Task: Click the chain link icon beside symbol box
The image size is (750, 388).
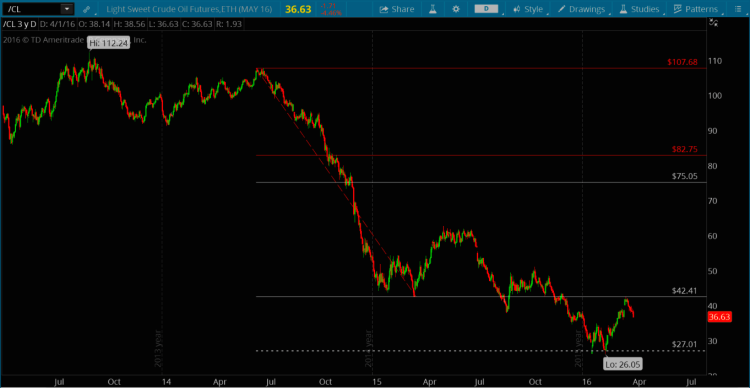Action: pos(86,9)
